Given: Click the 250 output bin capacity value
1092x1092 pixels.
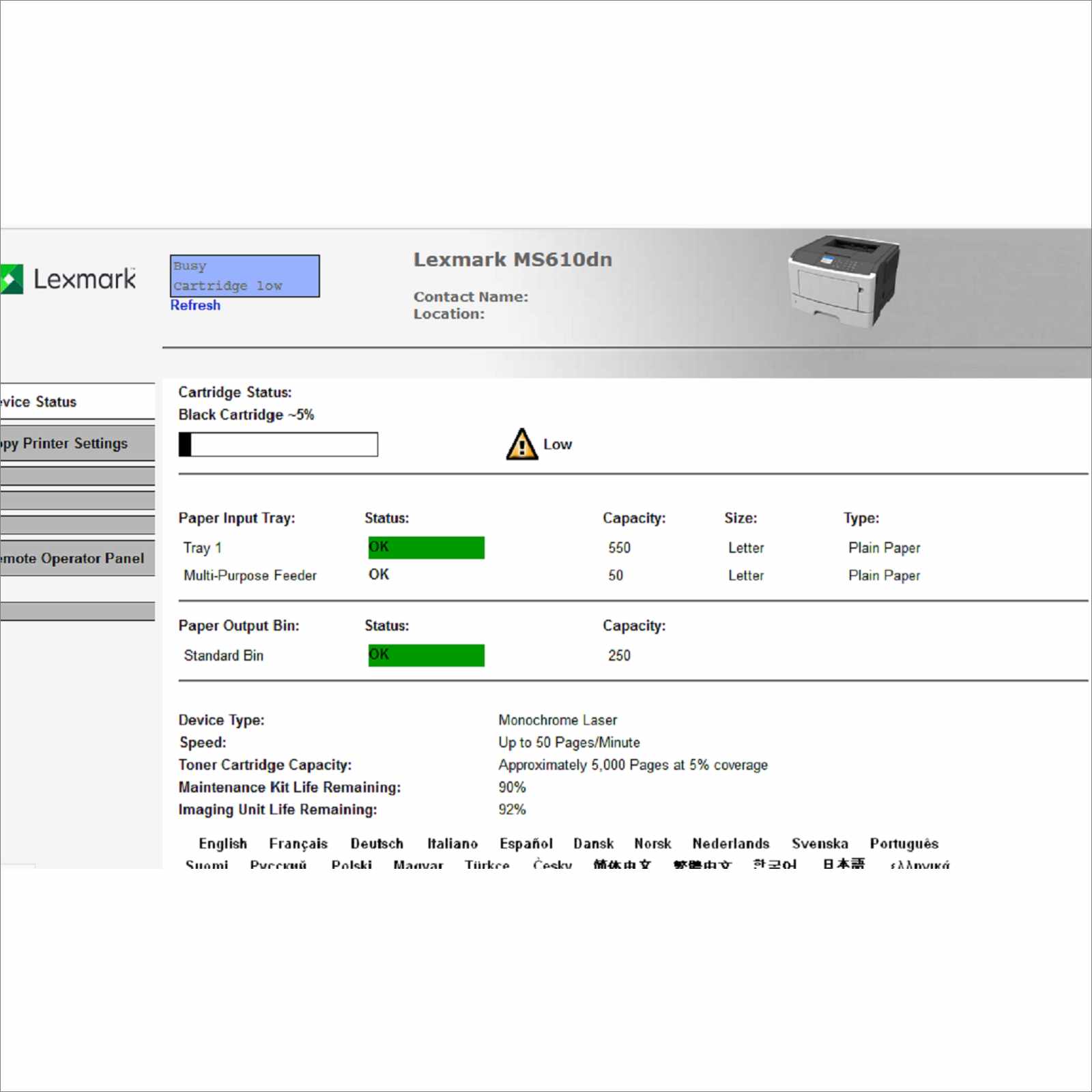Looking at the screenshot, I should [x=620, y=655].
